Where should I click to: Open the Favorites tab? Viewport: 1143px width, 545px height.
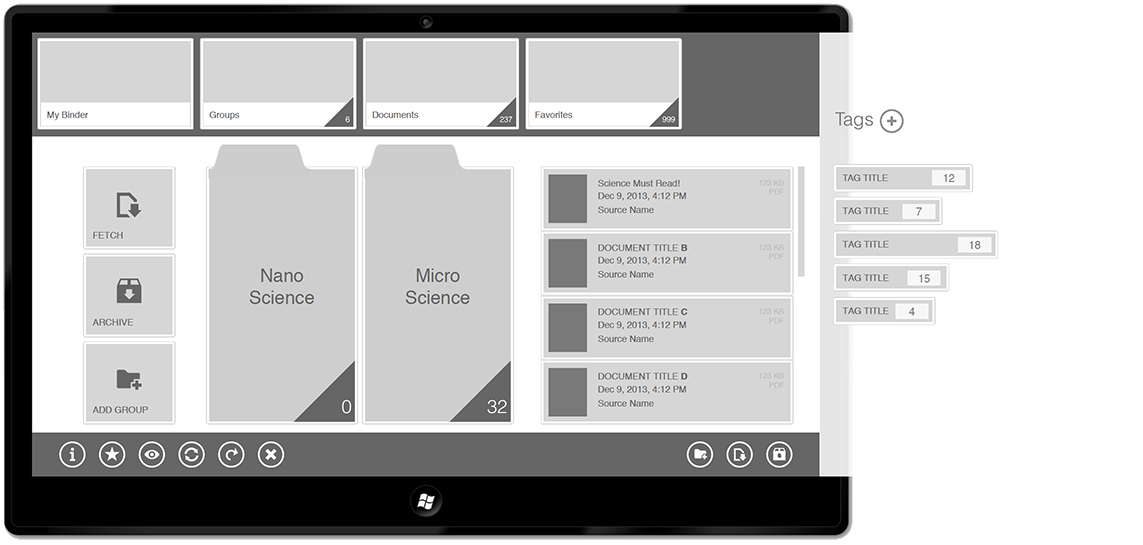click(603, 83)
